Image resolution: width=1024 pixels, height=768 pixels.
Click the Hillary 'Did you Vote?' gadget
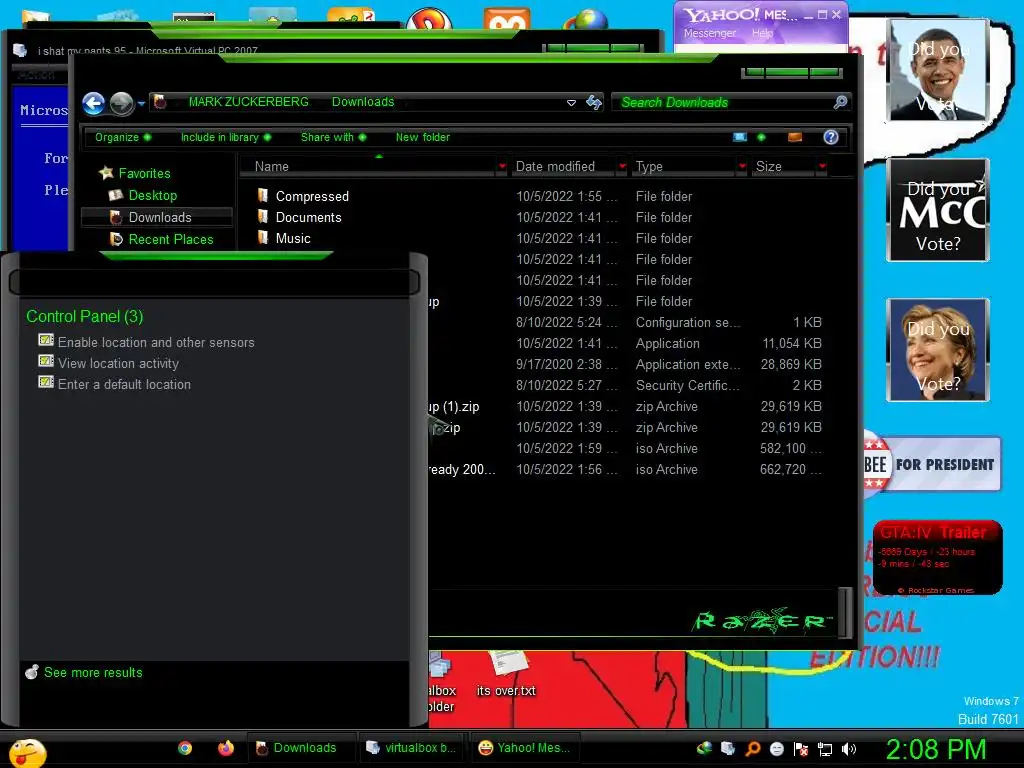938,350
